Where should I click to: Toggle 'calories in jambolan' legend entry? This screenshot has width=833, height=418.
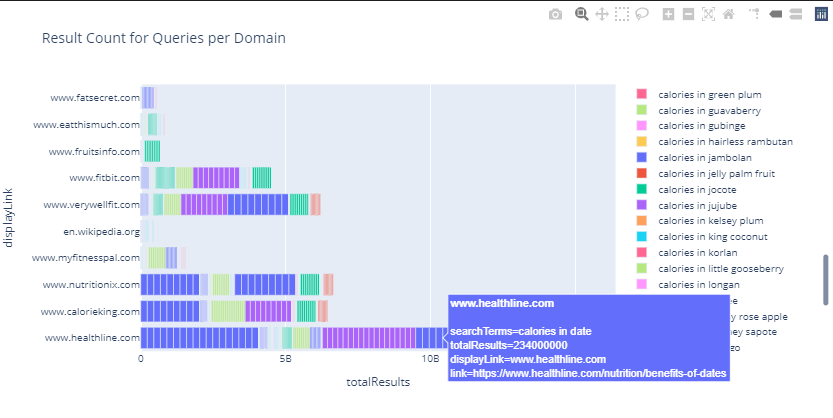tap(694, 158)
